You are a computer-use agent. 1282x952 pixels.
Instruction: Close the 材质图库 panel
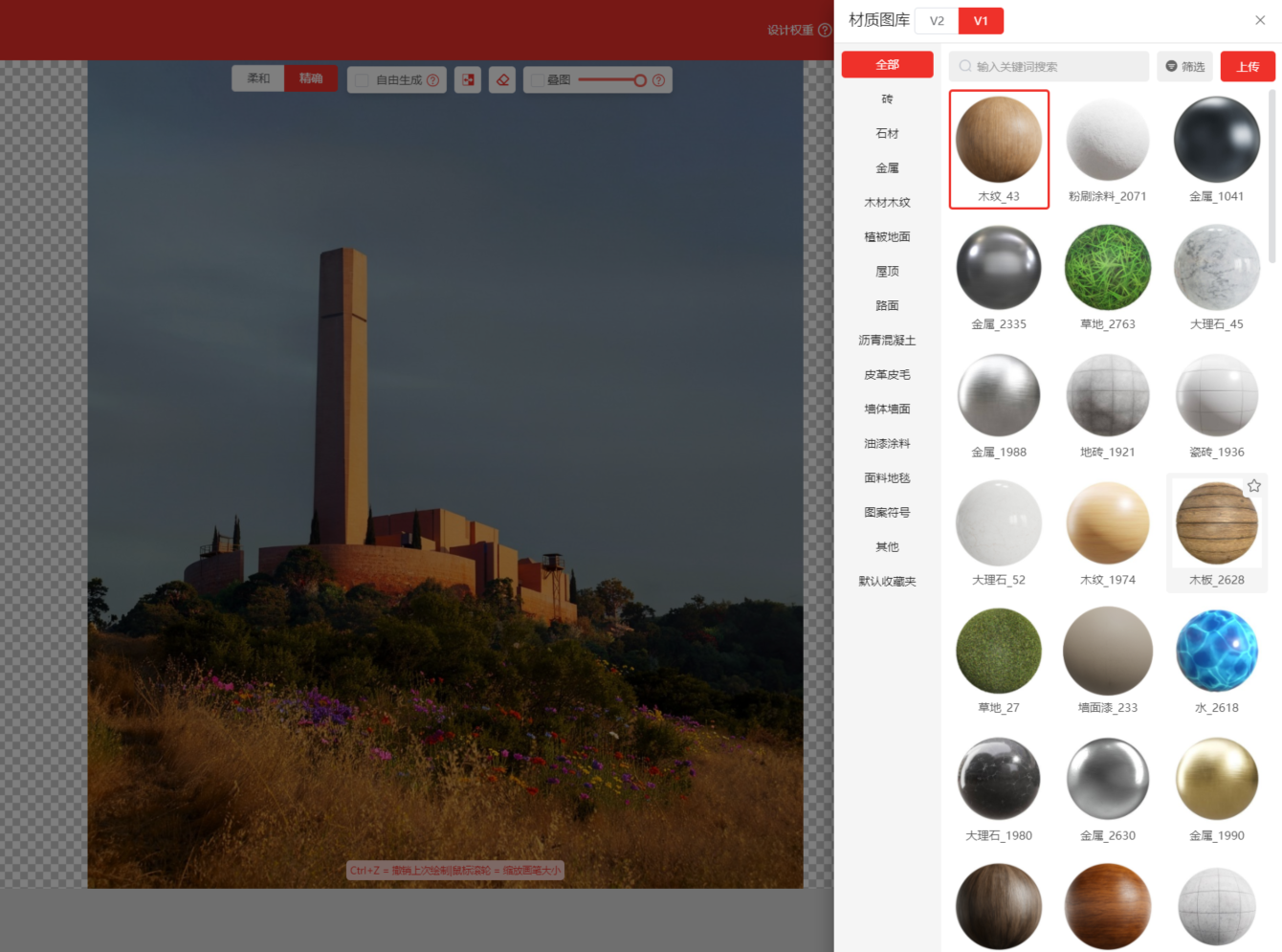(1260, 20)
